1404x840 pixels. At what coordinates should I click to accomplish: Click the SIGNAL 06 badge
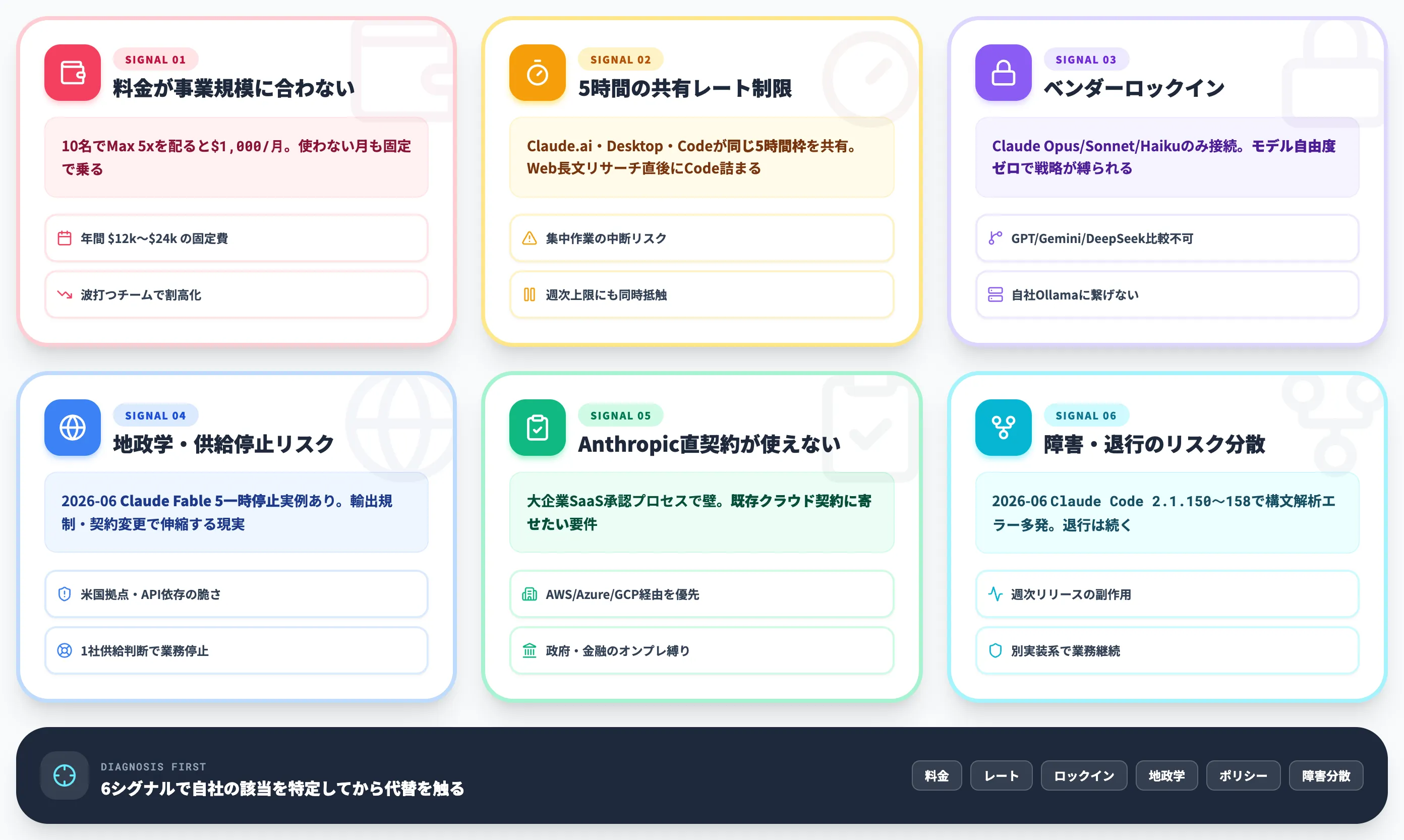pyautogui.click(x=1086, y=415)
